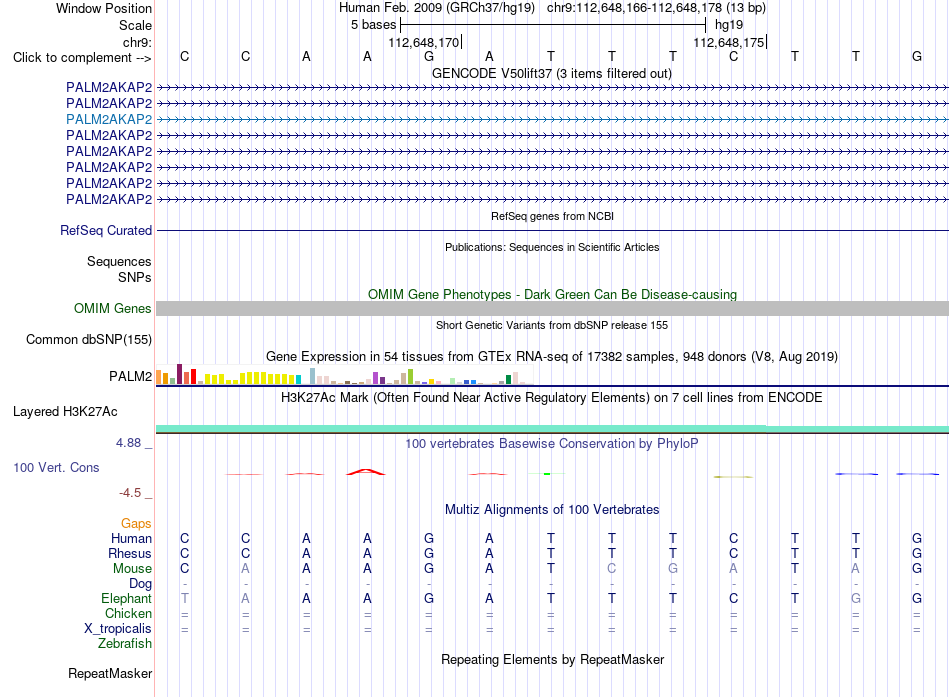Open GENCODE V50lift37 track title
950x697 pixels.
[x=551, y=73]
